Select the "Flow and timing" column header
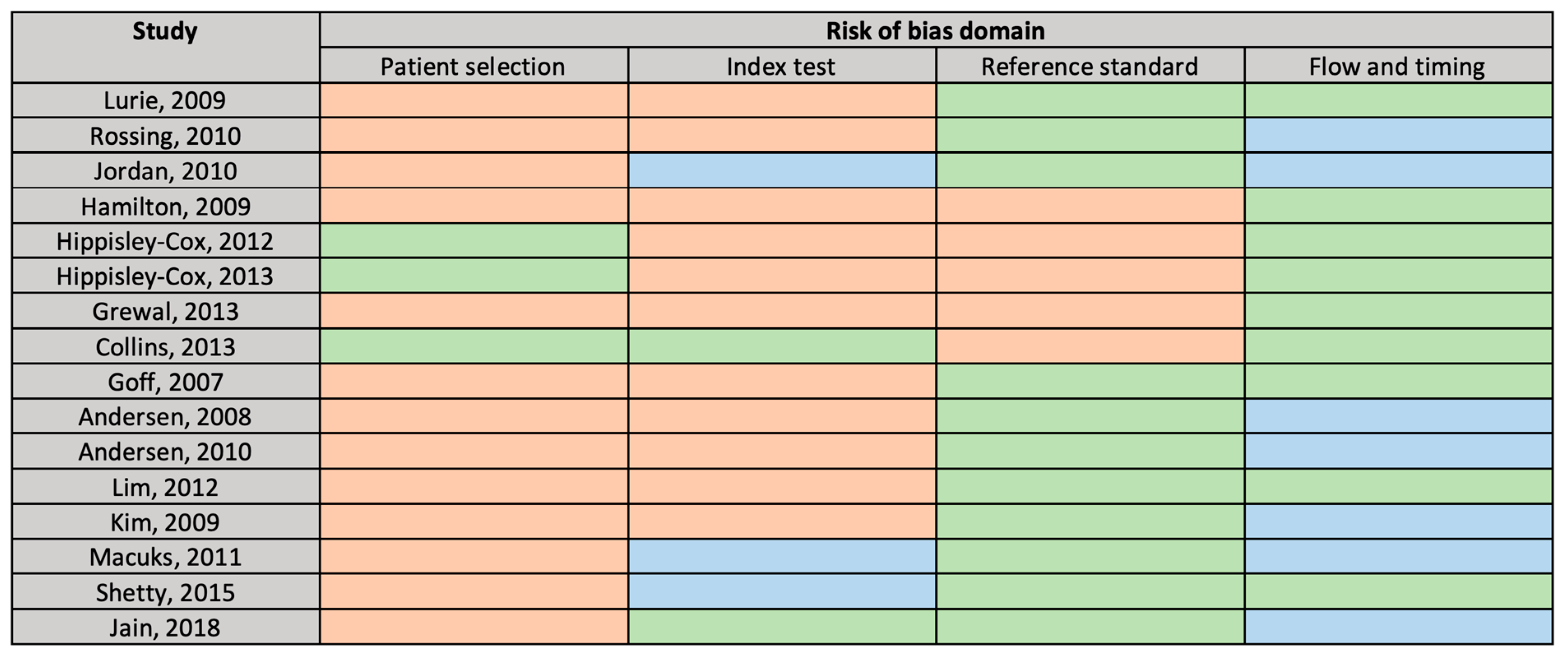Viewport: 1568px width, 659px height. click(1397, 66)
